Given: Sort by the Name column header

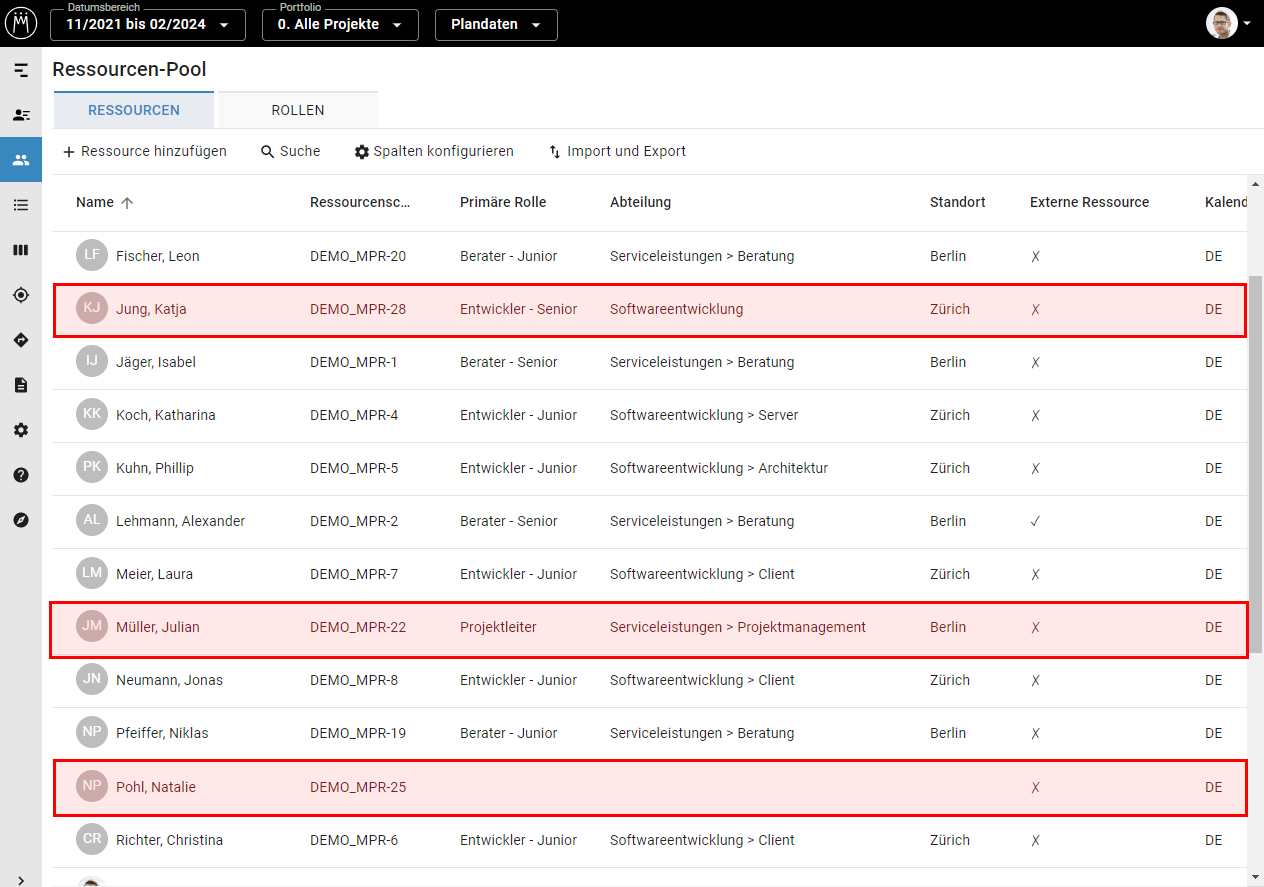Looking at the screenshot, I should coord(96,202).
